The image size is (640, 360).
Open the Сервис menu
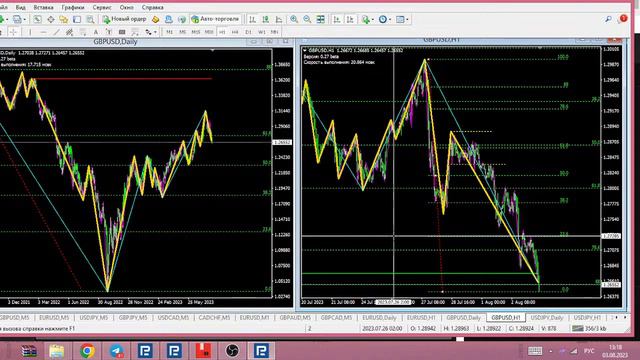(x=102, y=7)
